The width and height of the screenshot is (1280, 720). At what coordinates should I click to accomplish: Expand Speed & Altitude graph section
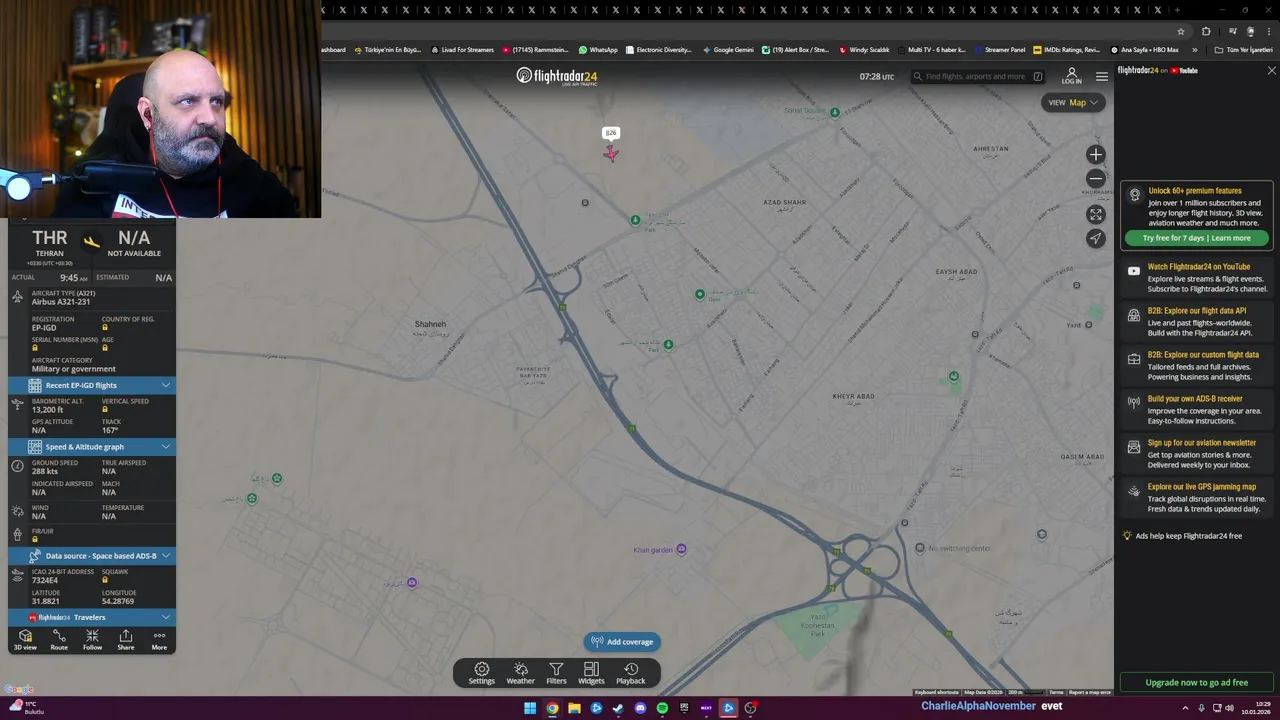click(x=92, y=447)
